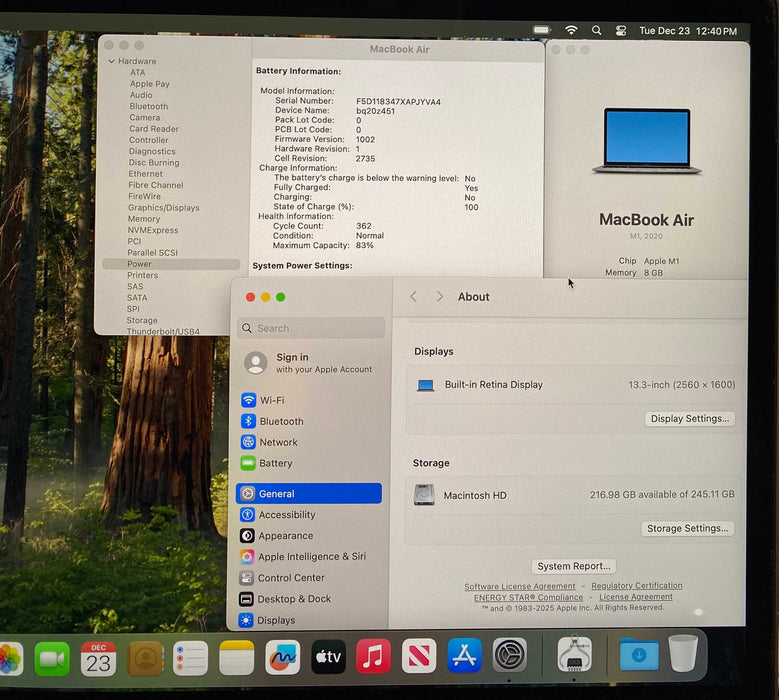
Task: Select Memory in System Information sidebar
Action: (144, 219)
